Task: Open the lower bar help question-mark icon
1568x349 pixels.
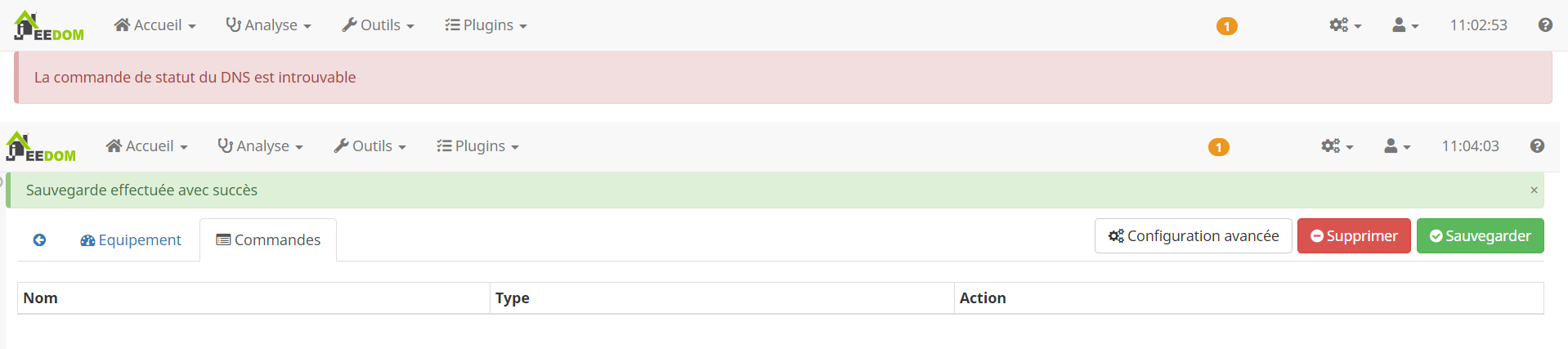Action: coord(1537,146)
